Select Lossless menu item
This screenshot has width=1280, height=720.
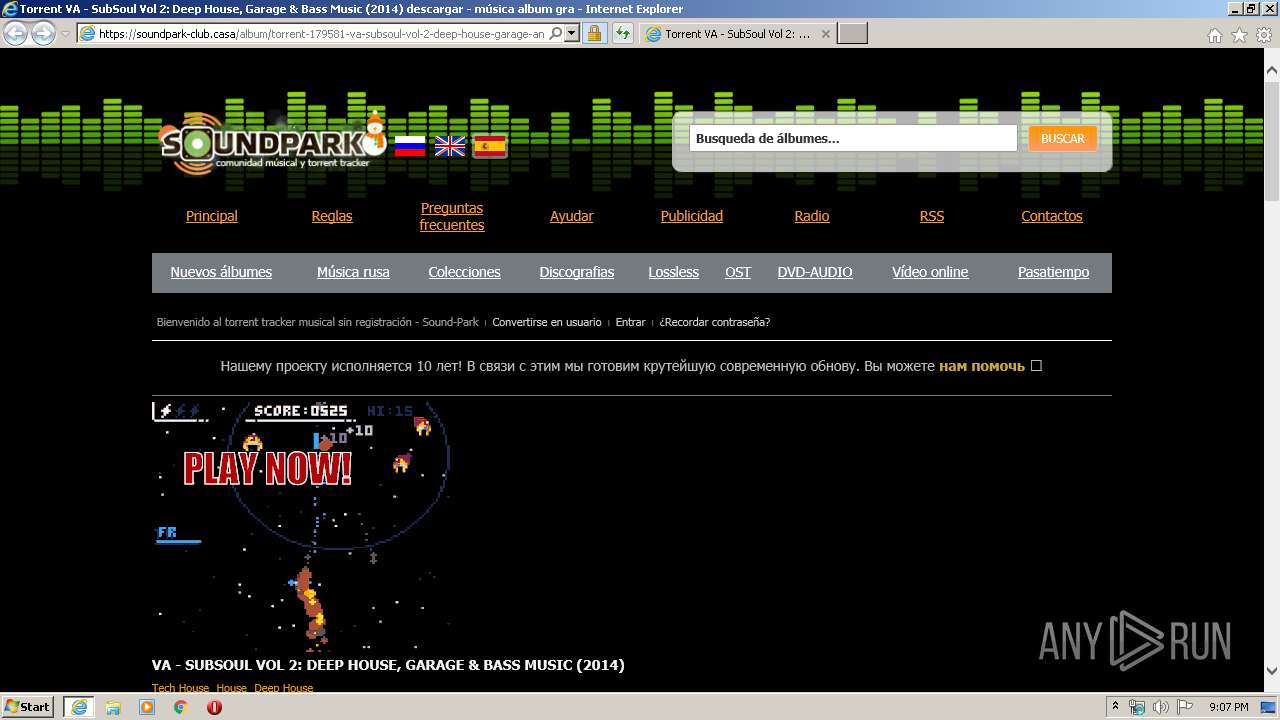click(674, 272)
